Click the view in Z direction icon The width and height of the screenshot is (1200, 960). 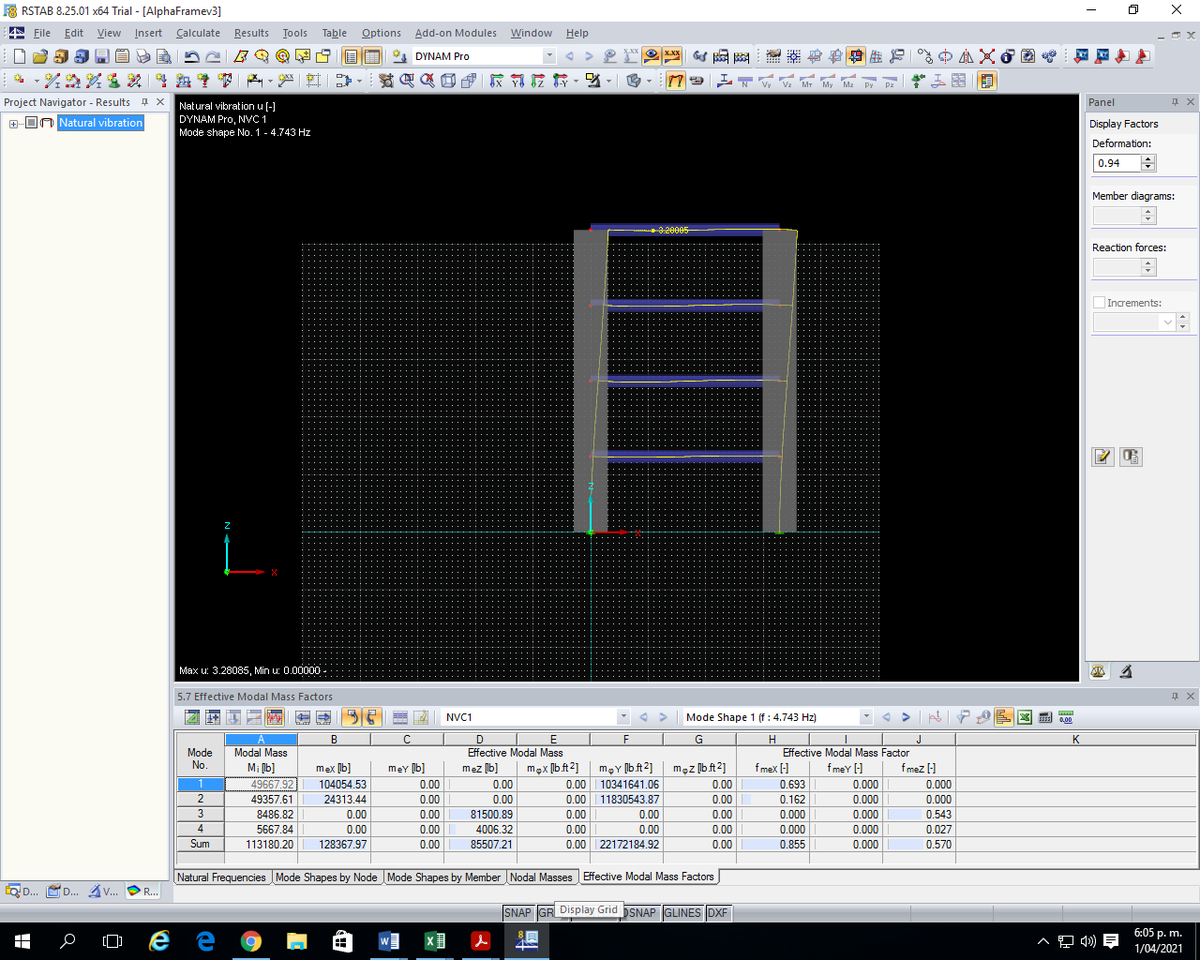[539, 80]
